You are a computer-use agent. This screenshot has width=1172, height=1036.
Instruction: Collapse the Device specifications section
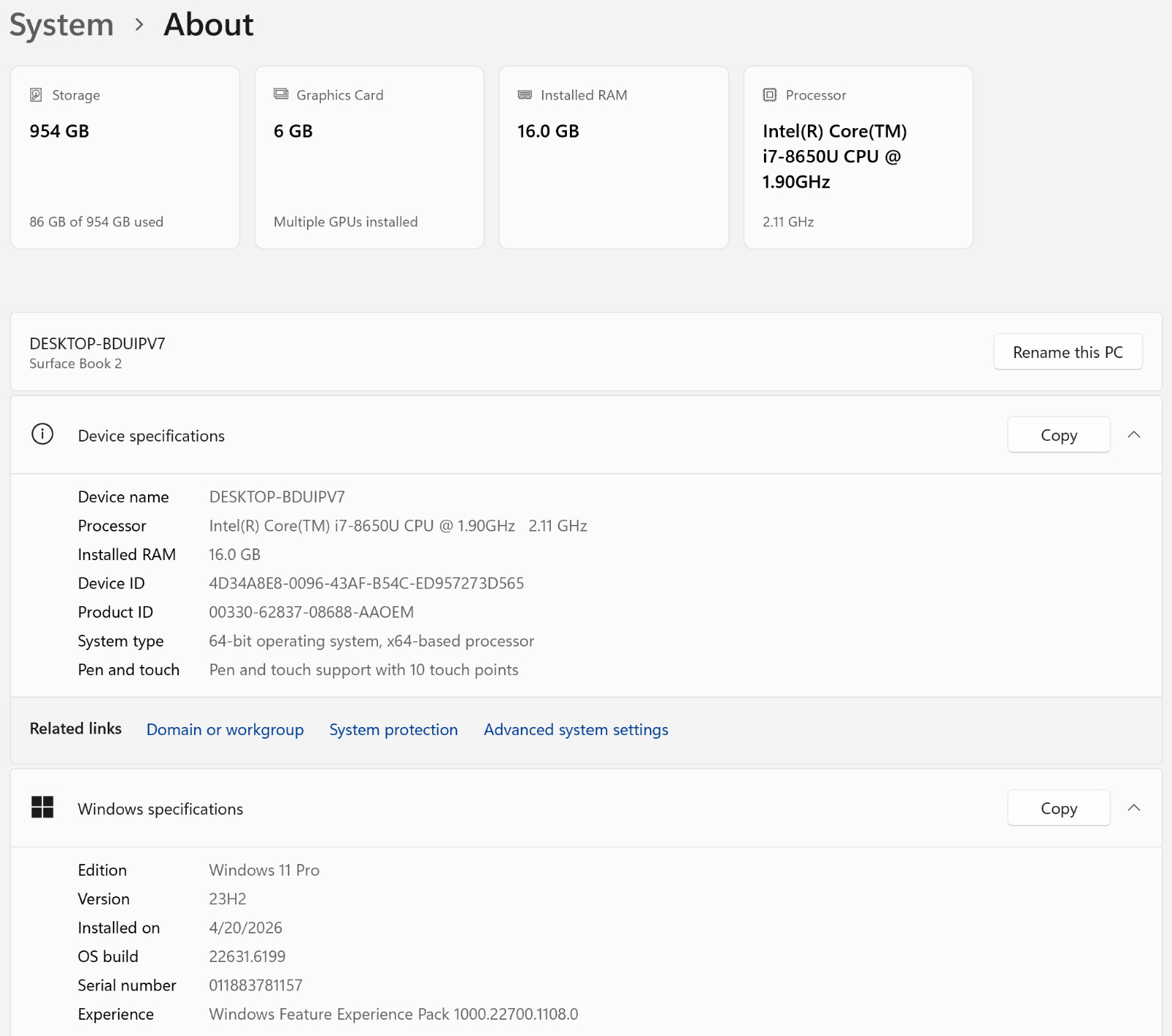coord(1134,435)
